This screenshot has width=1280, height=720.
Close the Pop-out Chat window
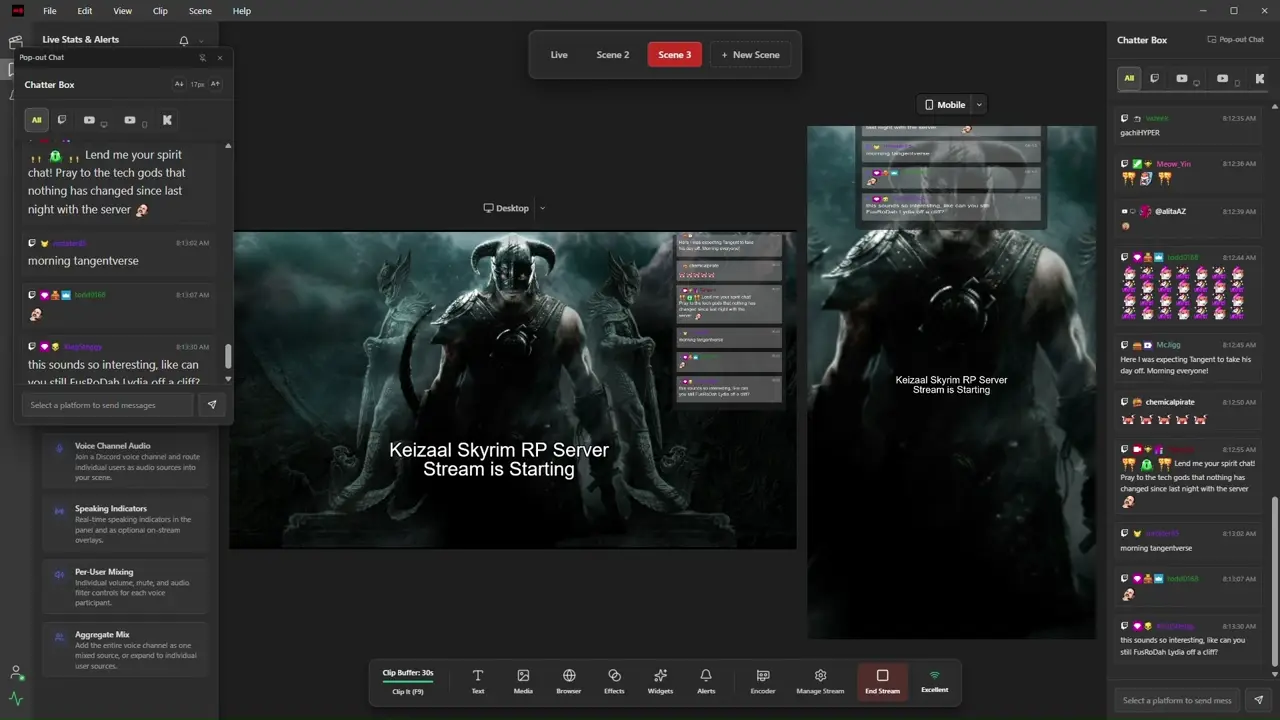[x=220, y=58]
